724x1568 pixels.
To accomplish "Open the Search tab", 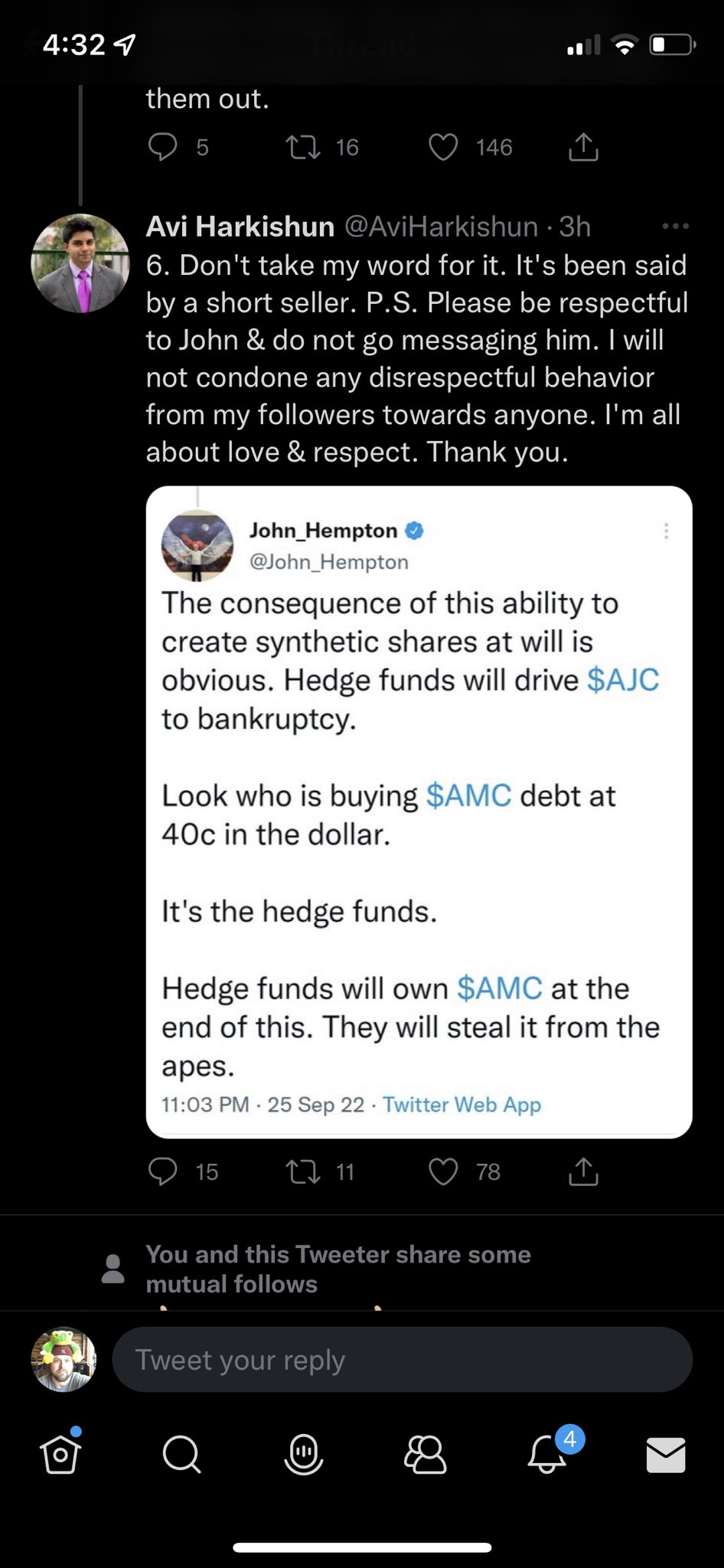I will pos(181,1452).
